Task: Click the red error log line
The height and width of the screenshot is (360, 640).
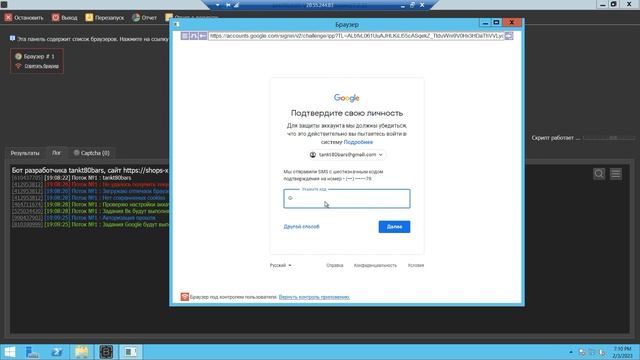Action: pos(90,184)
